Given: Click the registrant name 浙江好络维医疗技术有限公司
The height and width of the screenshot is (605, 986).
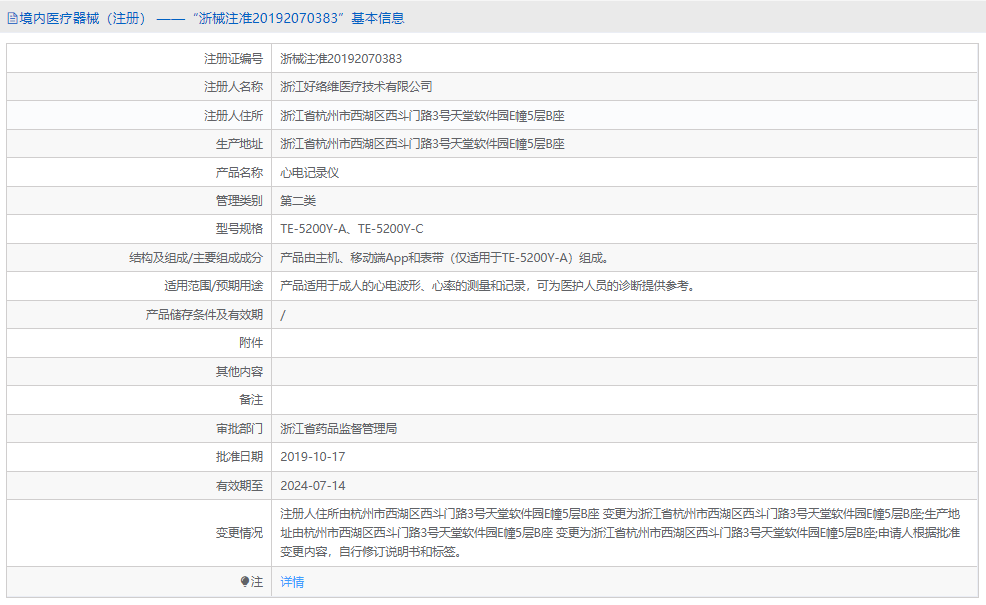Looking at the screenshot, I should [356, 87].
